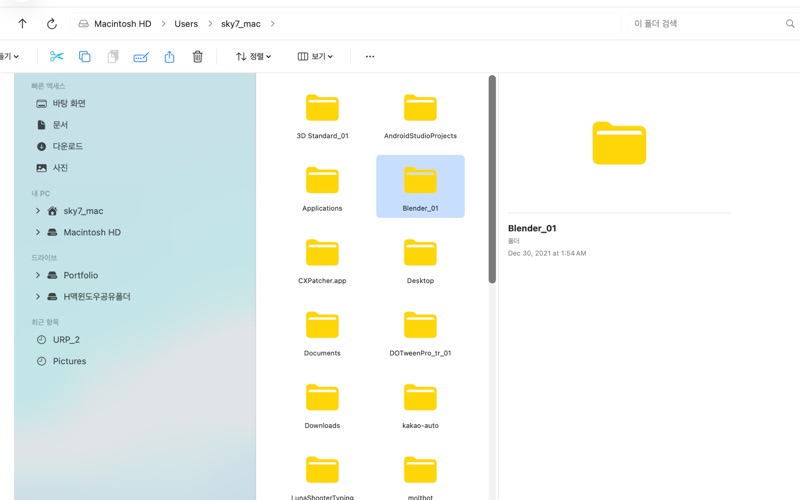
Task: Go up one folder level arrow
Action: (x=22, y=23)
